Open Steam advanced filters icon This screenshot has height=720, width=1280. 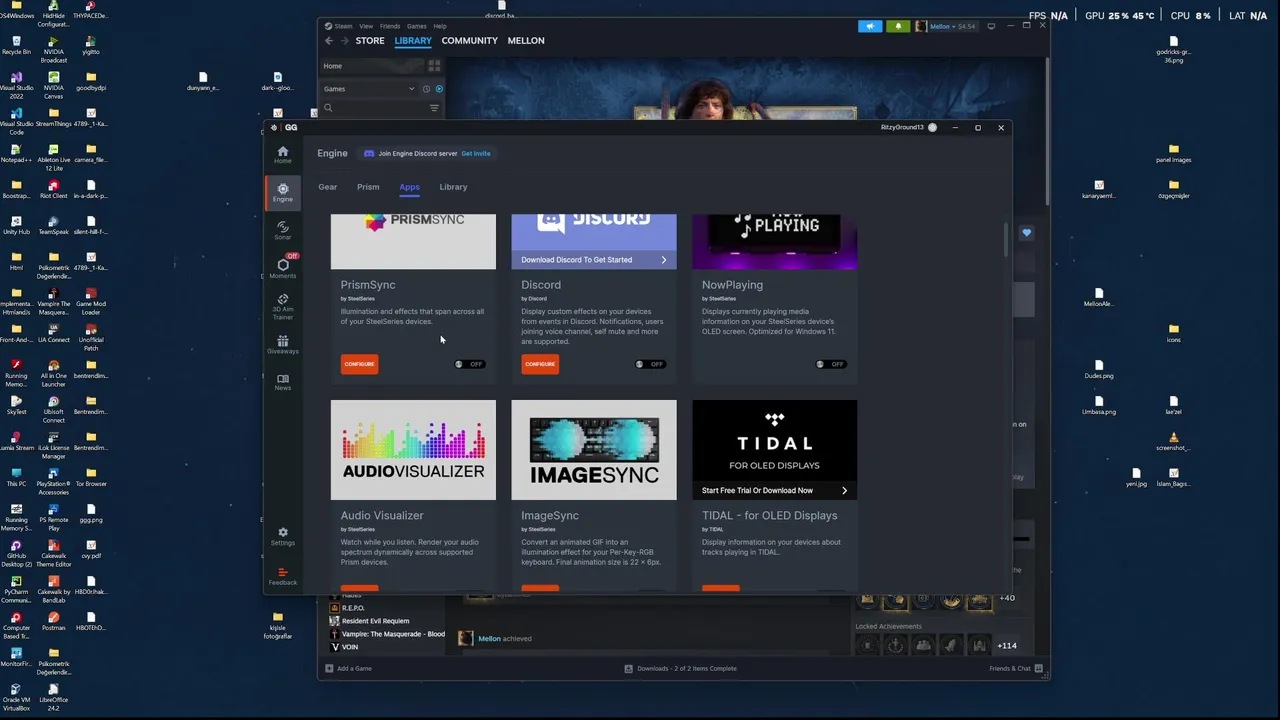click(x=434, y=108)
